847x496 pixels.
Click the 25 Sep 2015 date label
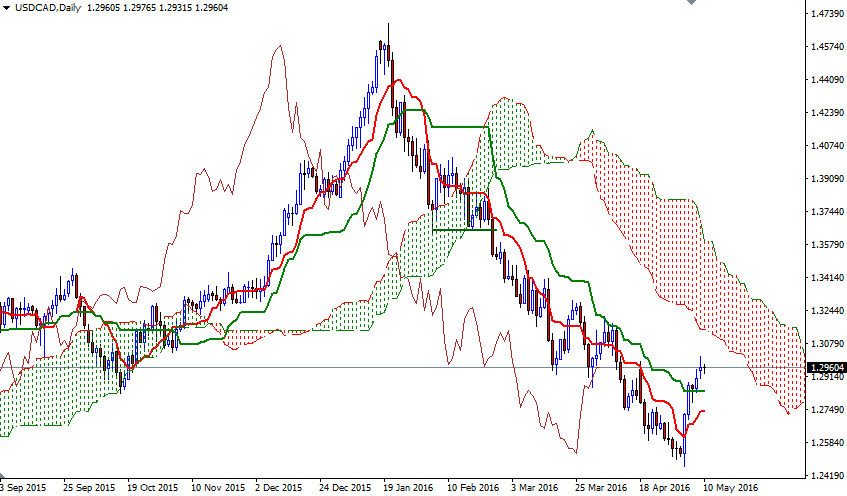point(88,487)
